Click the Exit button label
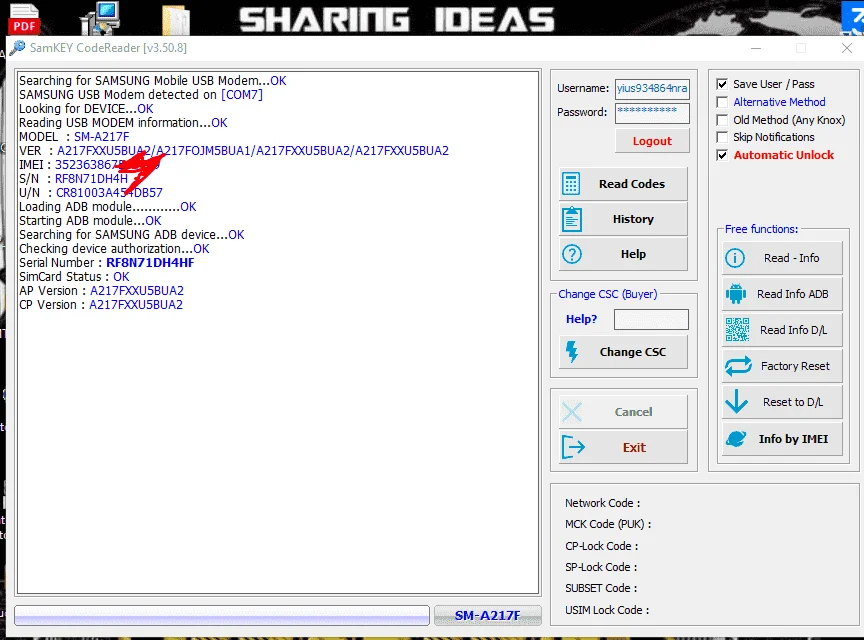 pos(634,448)
